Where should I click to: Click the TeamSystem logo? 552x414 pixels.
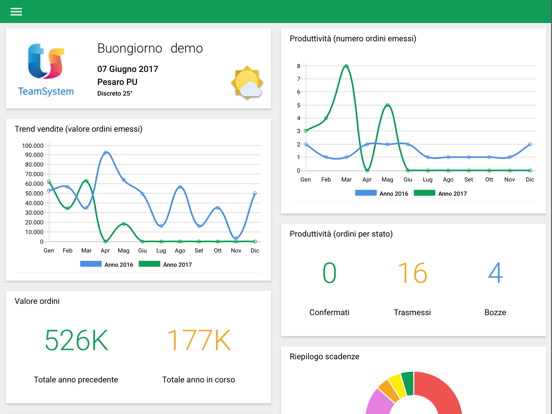pos(46,70)
